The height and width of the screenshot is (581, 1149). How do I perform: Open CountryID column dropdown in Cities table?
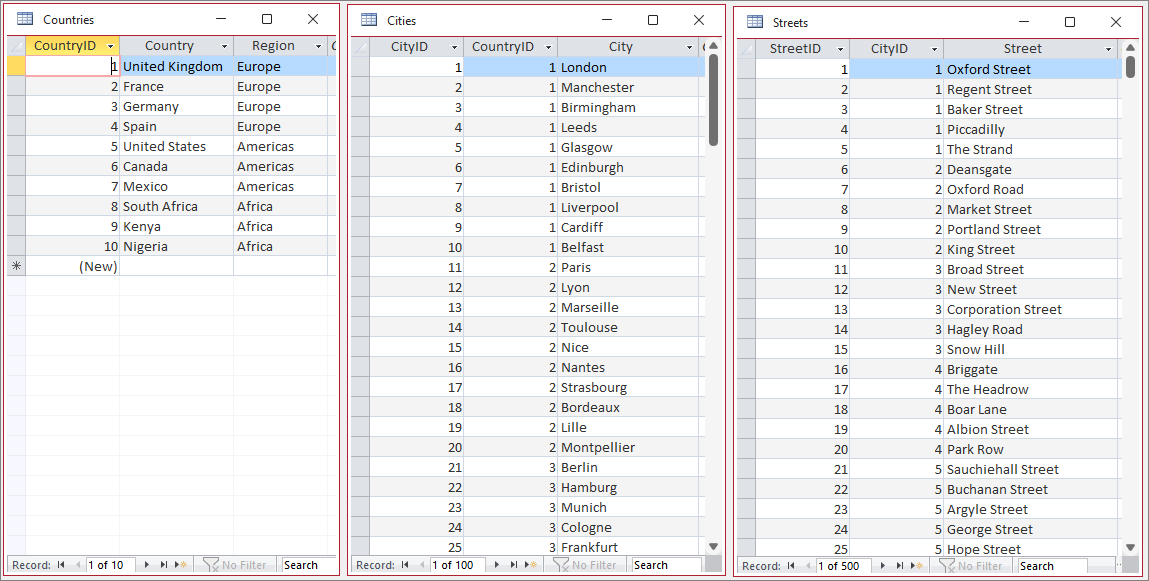click(548, 47)
